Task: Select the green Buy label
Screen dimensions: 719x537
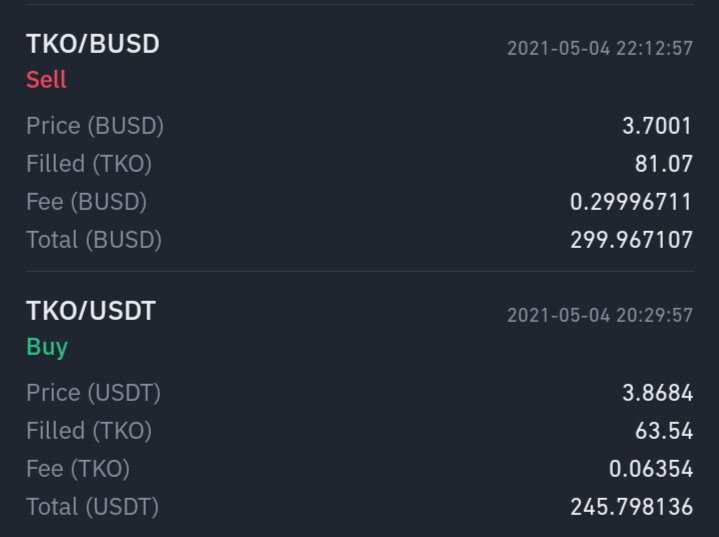Action: click(x=47, y=347)
